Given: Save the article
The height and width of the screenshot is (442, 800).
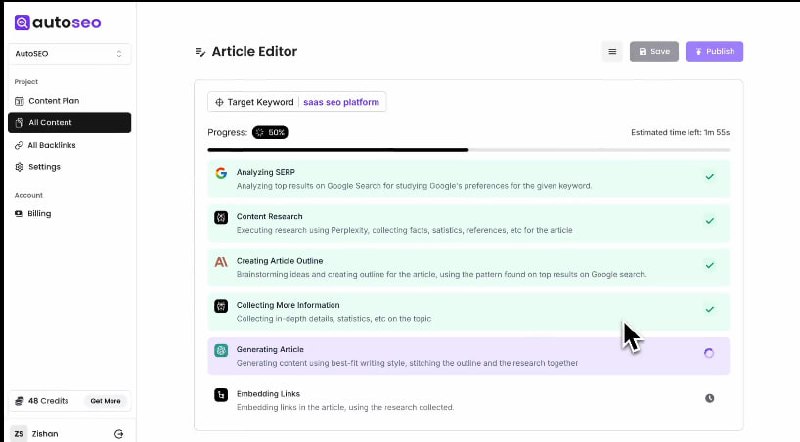Looking at the screenshot, I should click(654, 52).
